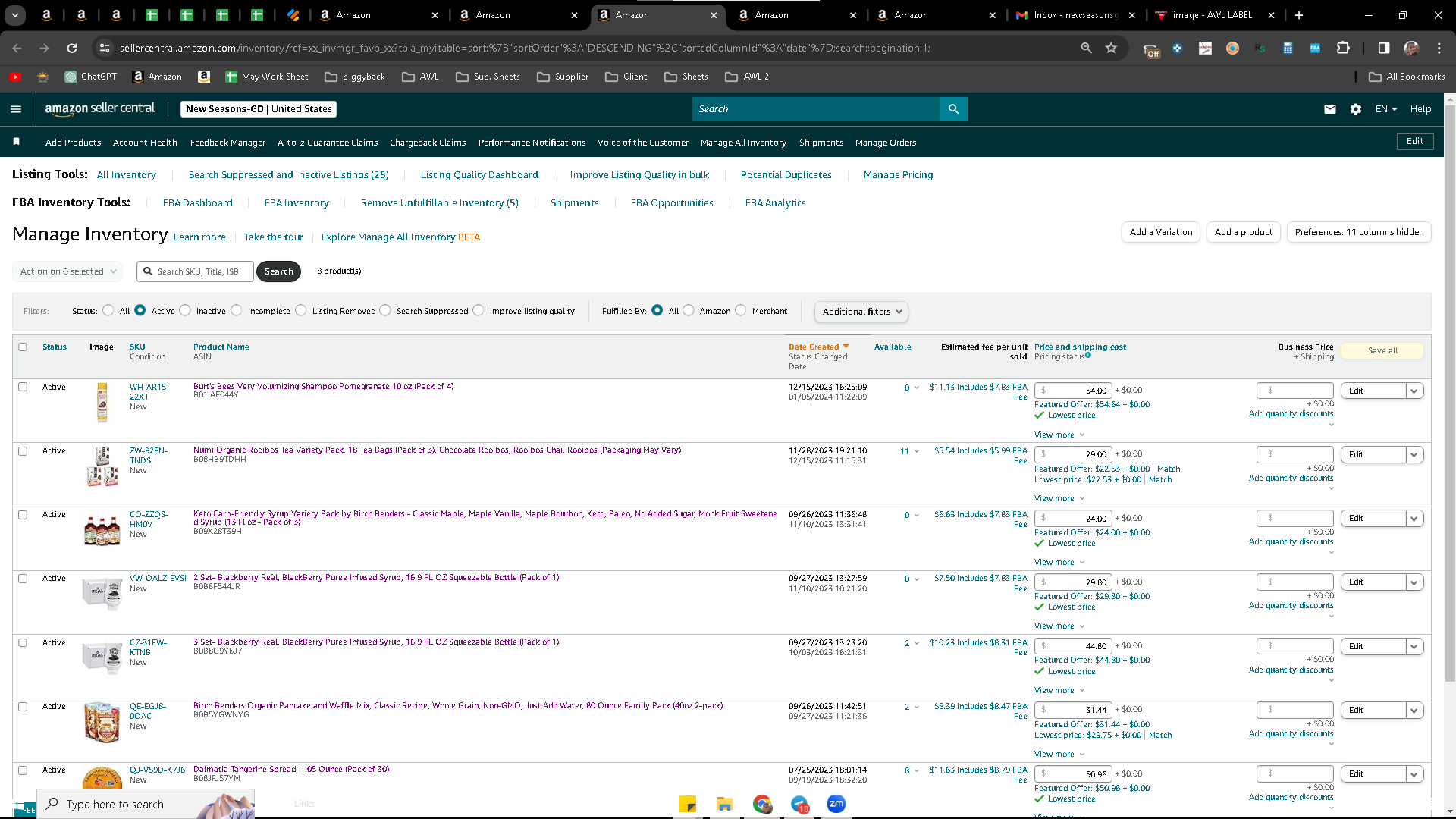This screenshot has height=819, width=1456.
Task: Open the piggyback bookmarks folder
Action: [x=354, y=77]
